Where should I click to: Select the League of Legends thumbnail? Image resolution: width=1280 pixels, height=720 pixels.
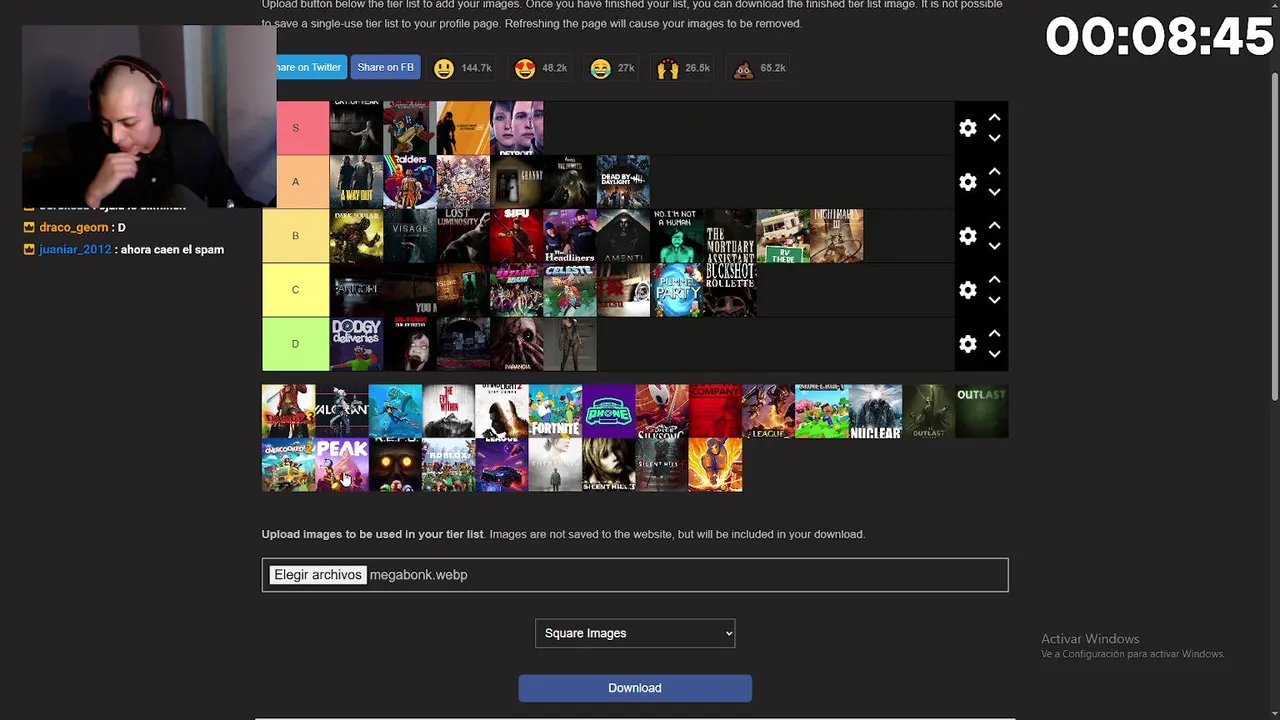[768, 411]
